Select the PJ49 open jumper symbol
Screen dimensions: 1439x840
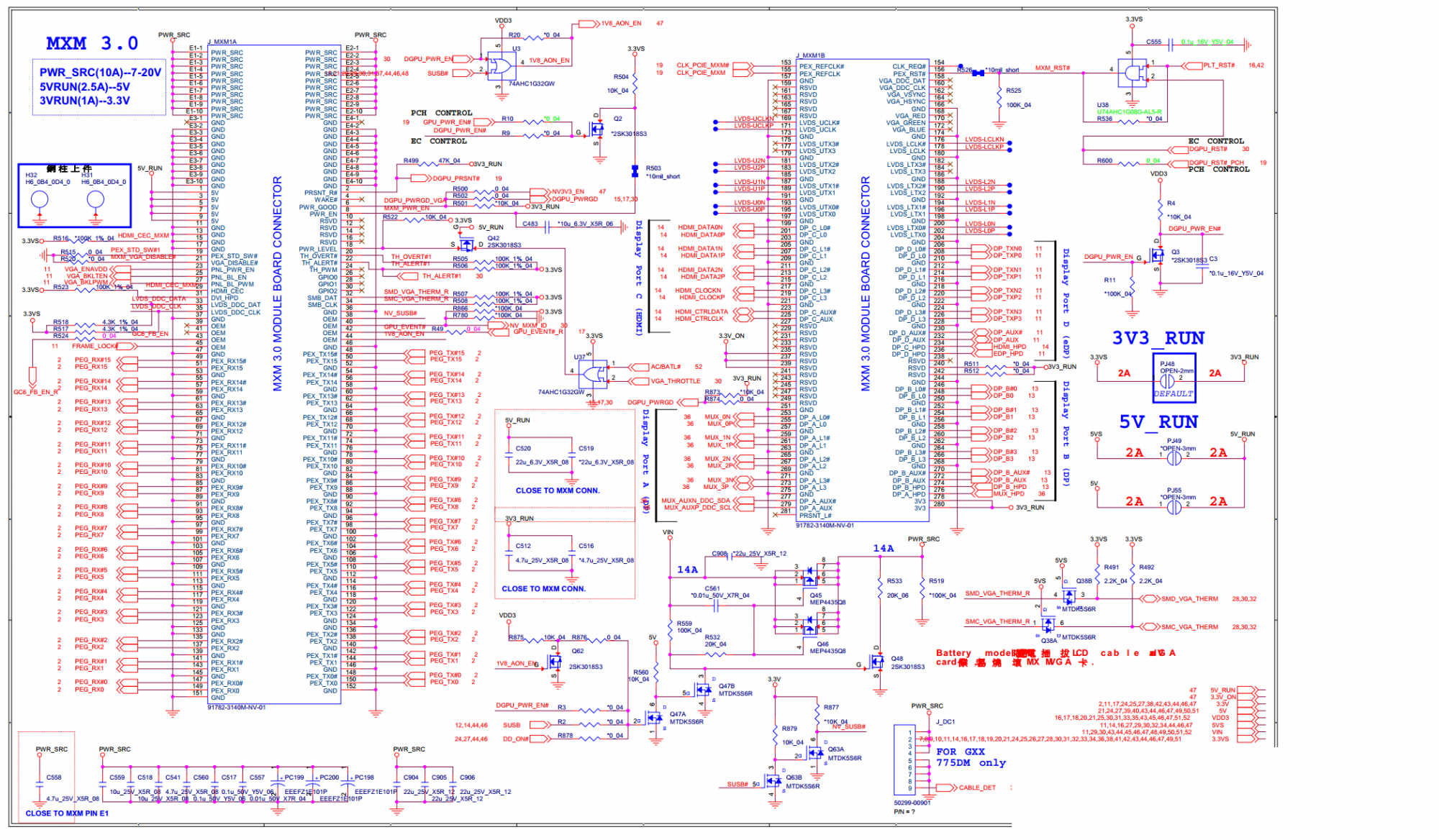coord(1174,457)
